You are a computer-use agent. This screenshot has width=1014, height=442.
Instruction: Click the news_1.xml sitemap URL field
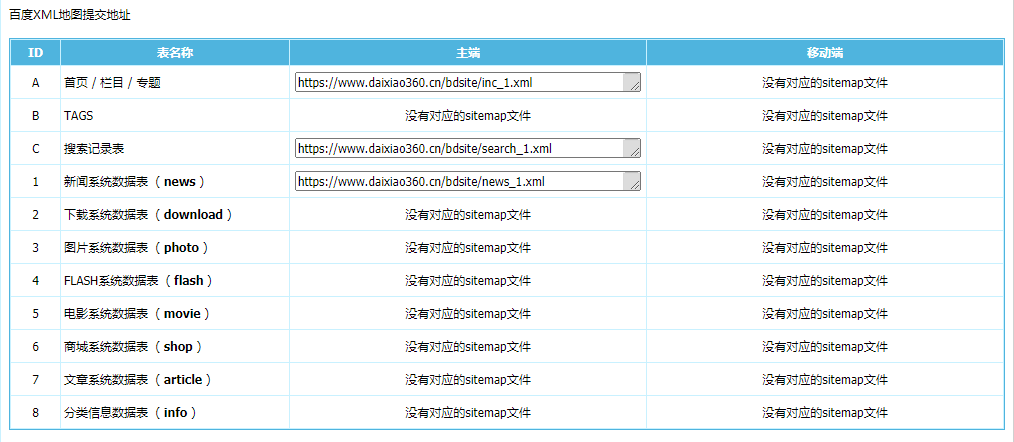coord(458,182)
